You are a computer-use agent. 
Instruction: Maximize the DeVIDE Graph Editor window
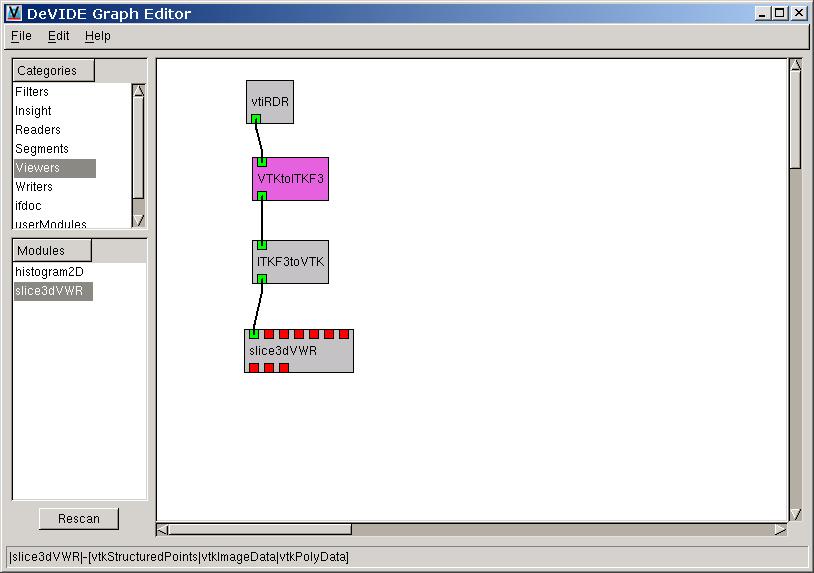pyautogui.click(x=780, y=13)
